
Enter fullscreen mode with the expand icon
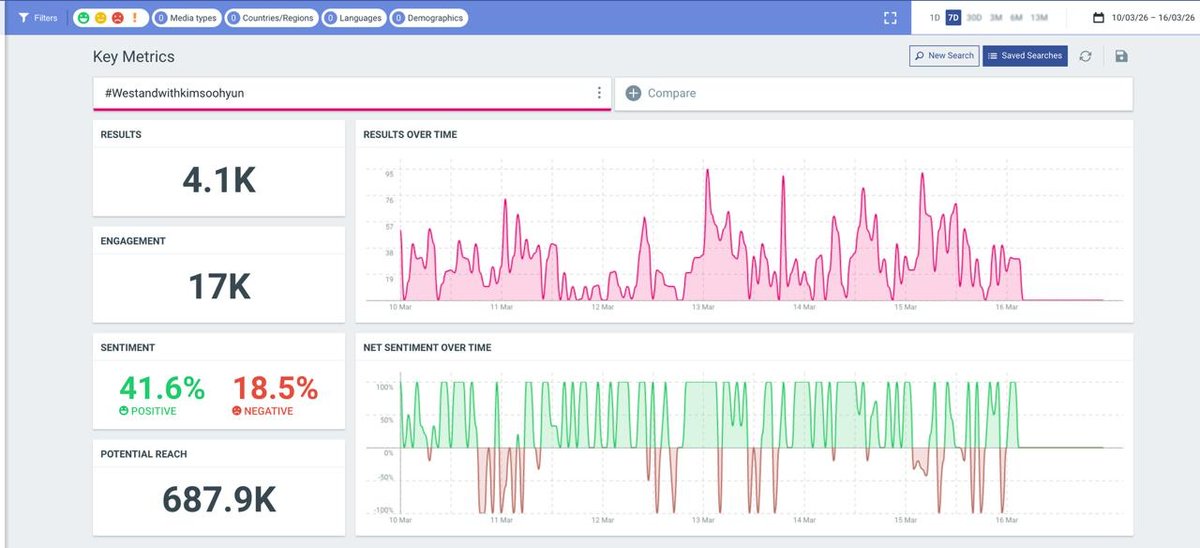[891, 18]
